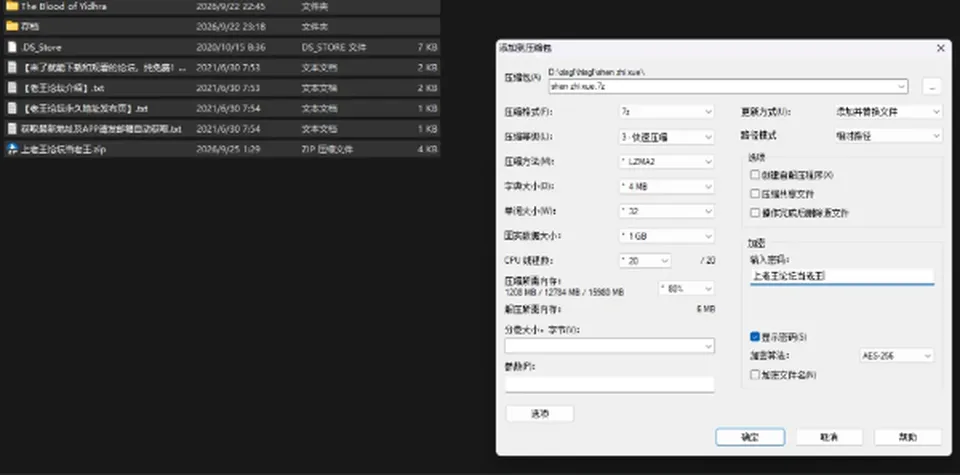Click icon of the last .txt file above the ZIP

tap(12, 129)
